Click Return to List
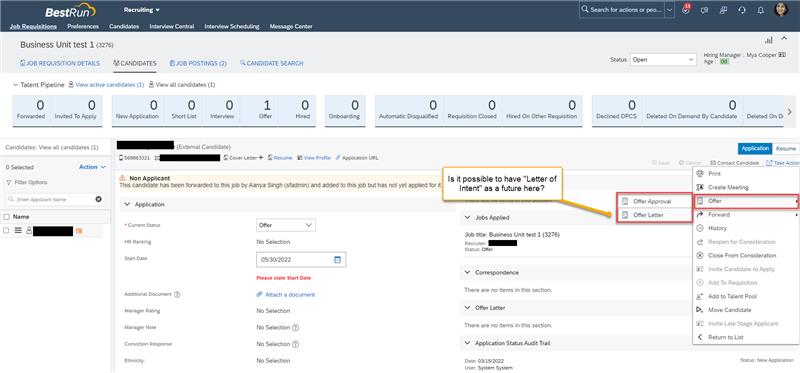Image resolution: width=800 pixels, height=373 pixels. coord(745,337)
